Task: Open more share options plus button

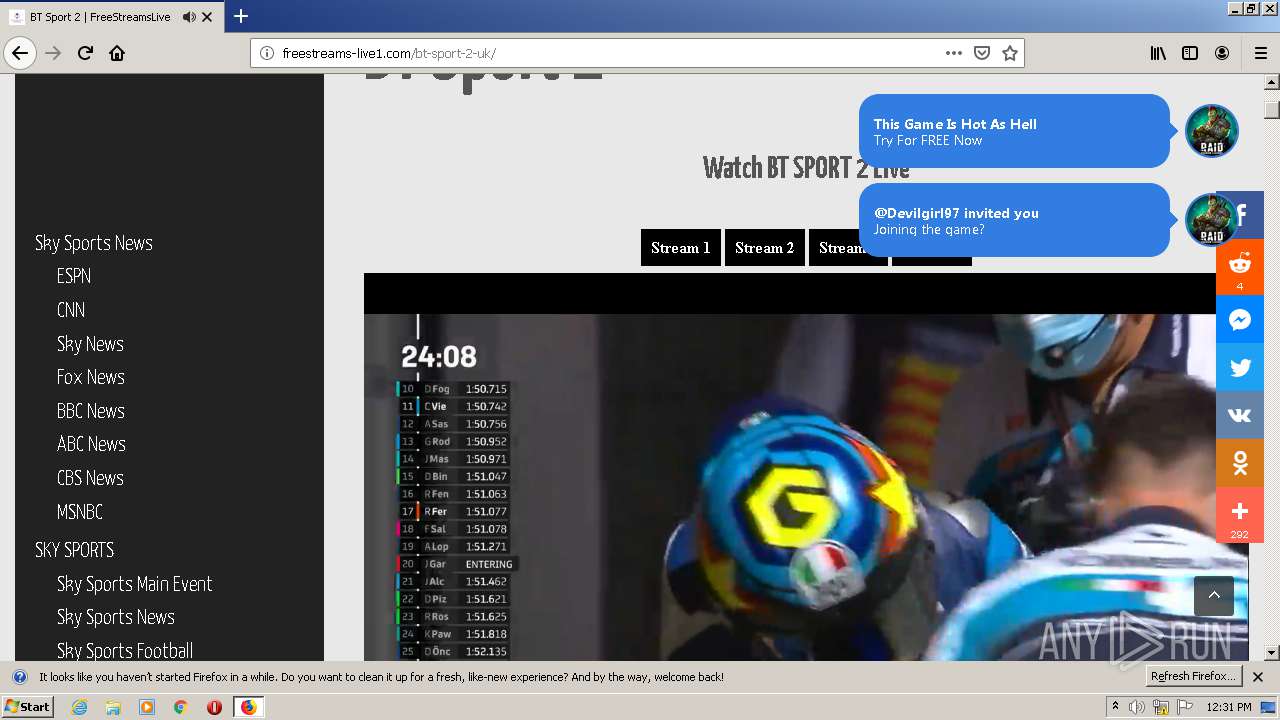Action: (1240, 514)
